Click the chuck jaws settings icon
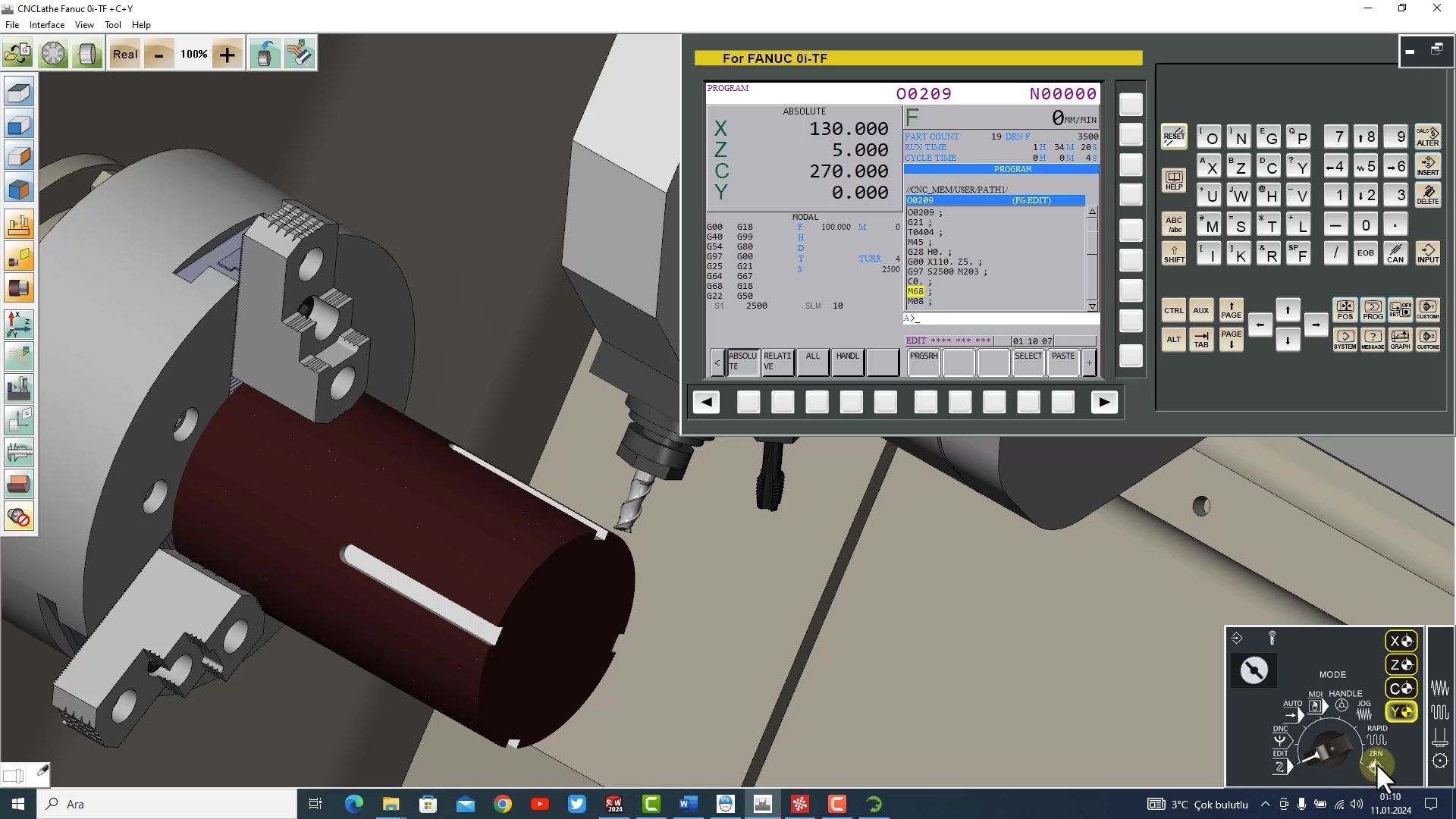Image resolution: width=1456 pixels, height=819 pixels. point(53,54)
